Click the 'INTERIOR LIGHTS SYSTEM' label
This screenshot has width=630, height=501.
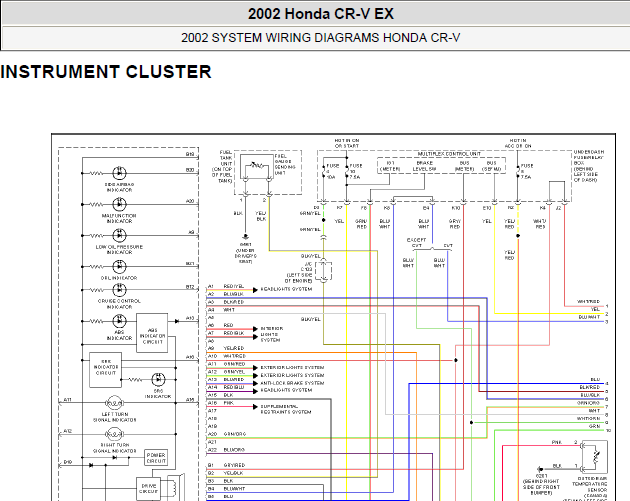(272, 334)
